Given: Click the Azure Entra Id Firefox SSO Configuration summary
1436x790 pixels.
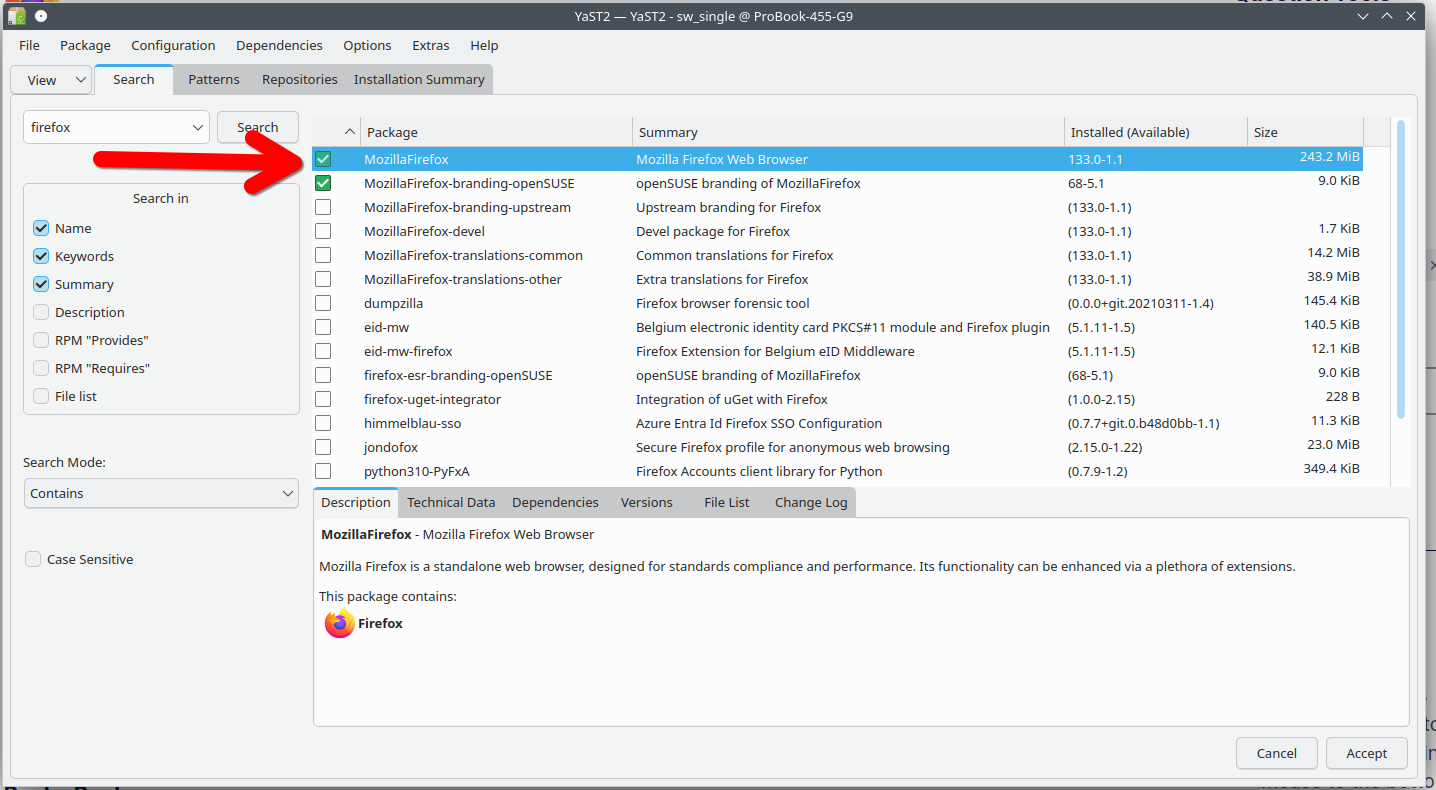Looking at the screenshot, I should pyautogui.click(x=759, y=423).
